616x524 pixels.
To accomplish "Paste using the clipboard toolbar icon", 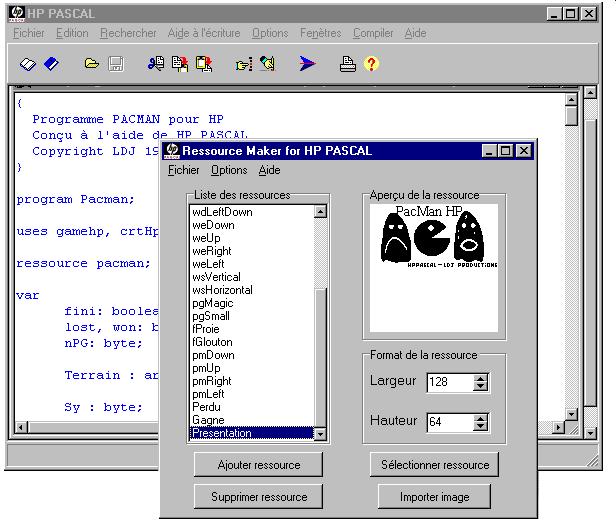I will [204, 64].
